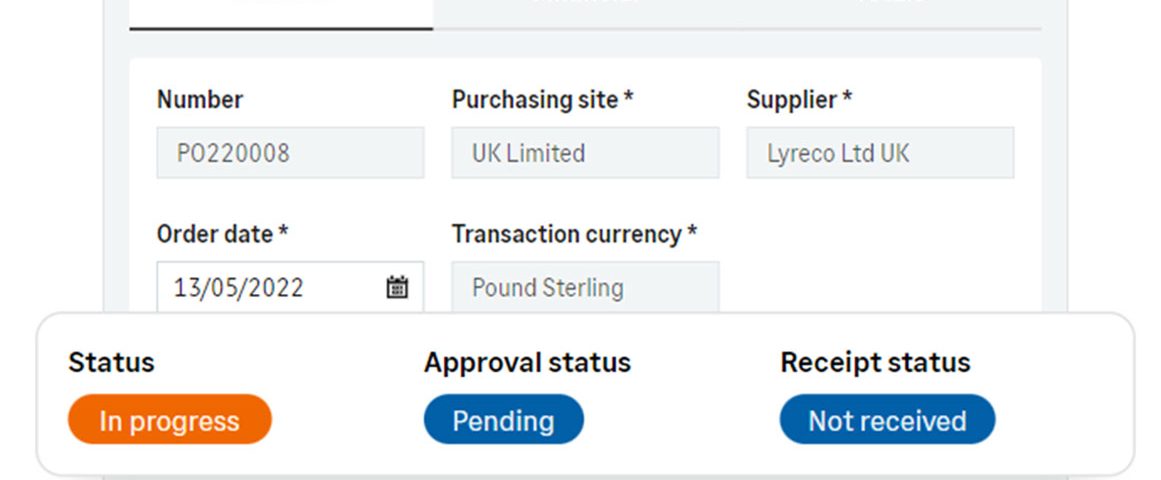Click the Purchasing site label
The width and height of the screenshot is (1161, 480).
pos(542,99)
